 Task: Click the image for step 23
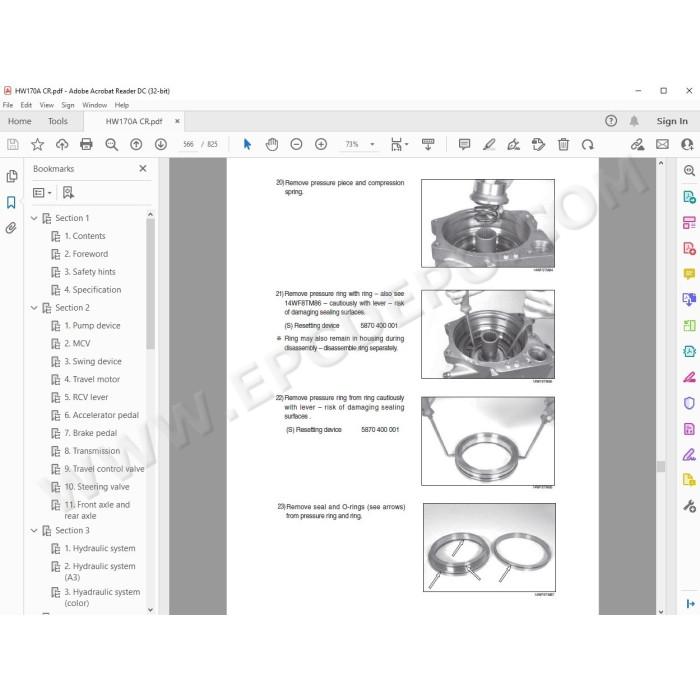[x=489, y=547]
